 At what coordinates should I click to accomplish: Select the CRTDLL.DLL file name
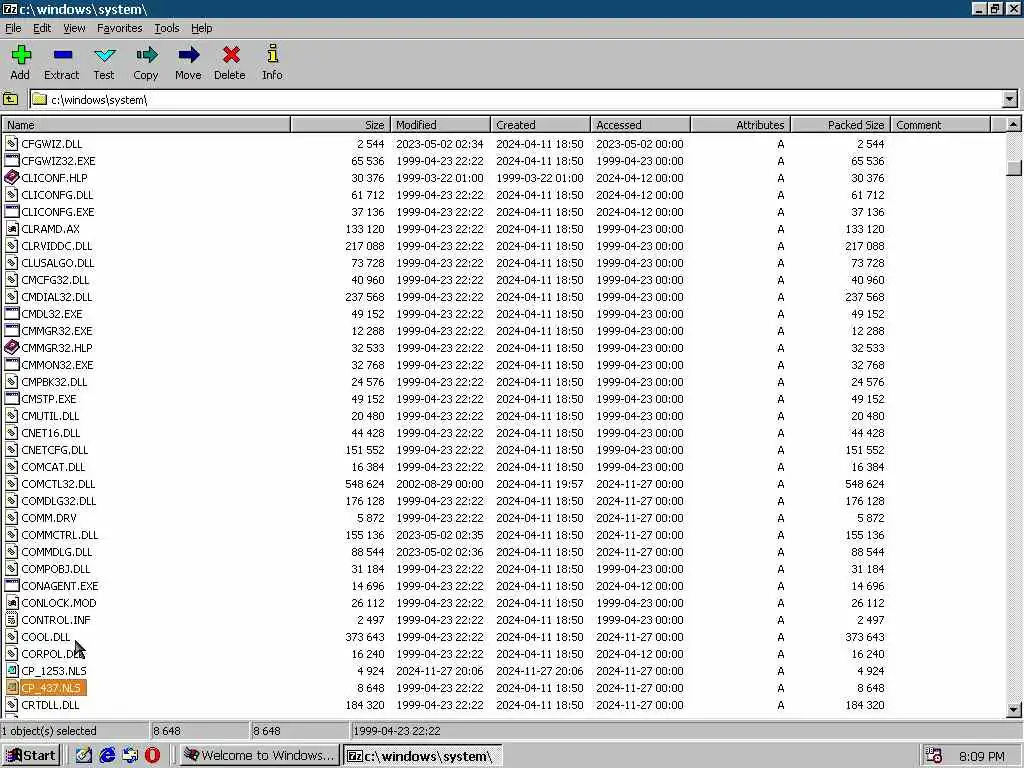50,705
